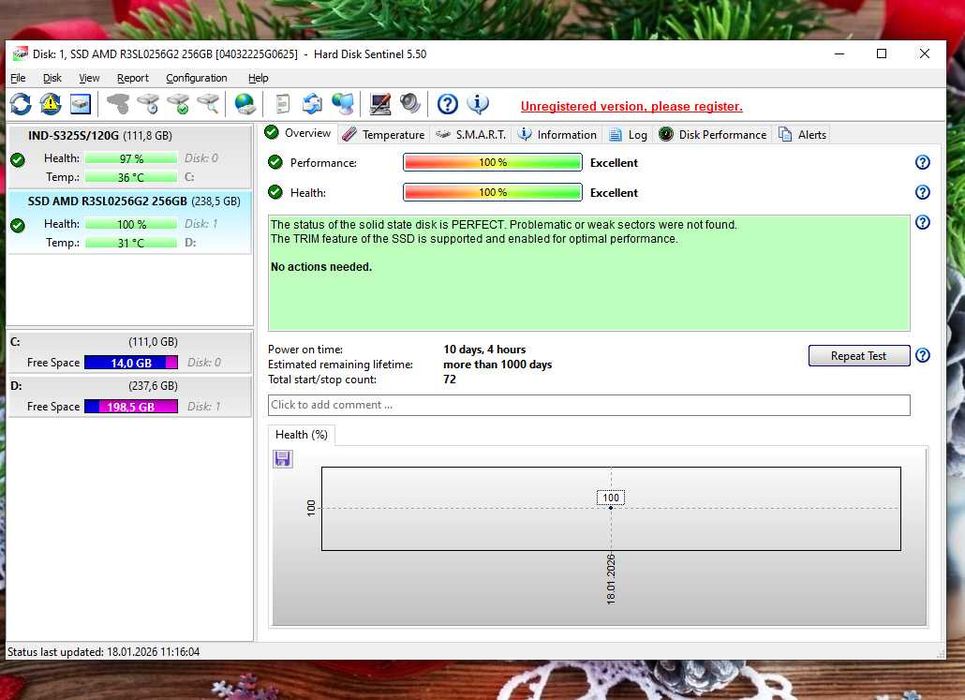Viewport: 965px width, 700px height.
Task: Select IND-S325S/120G disk in list
Action: [129, 156]
